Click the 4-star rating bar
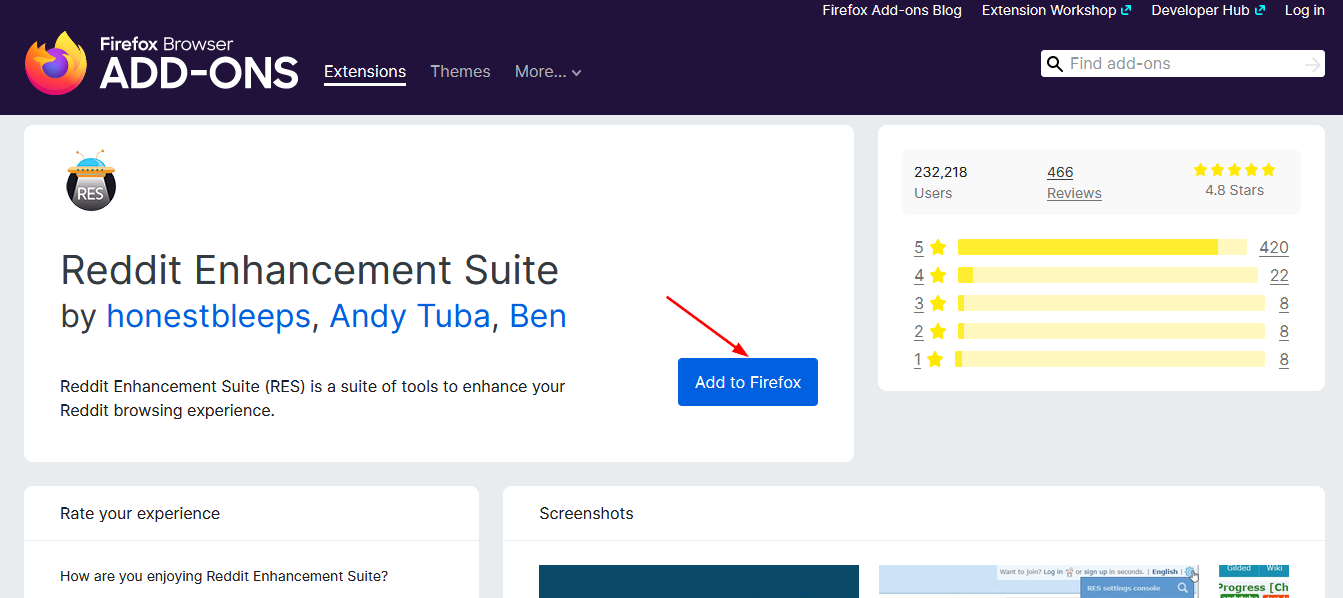This screenshot has height=598, width=1343. [1107, 275]
